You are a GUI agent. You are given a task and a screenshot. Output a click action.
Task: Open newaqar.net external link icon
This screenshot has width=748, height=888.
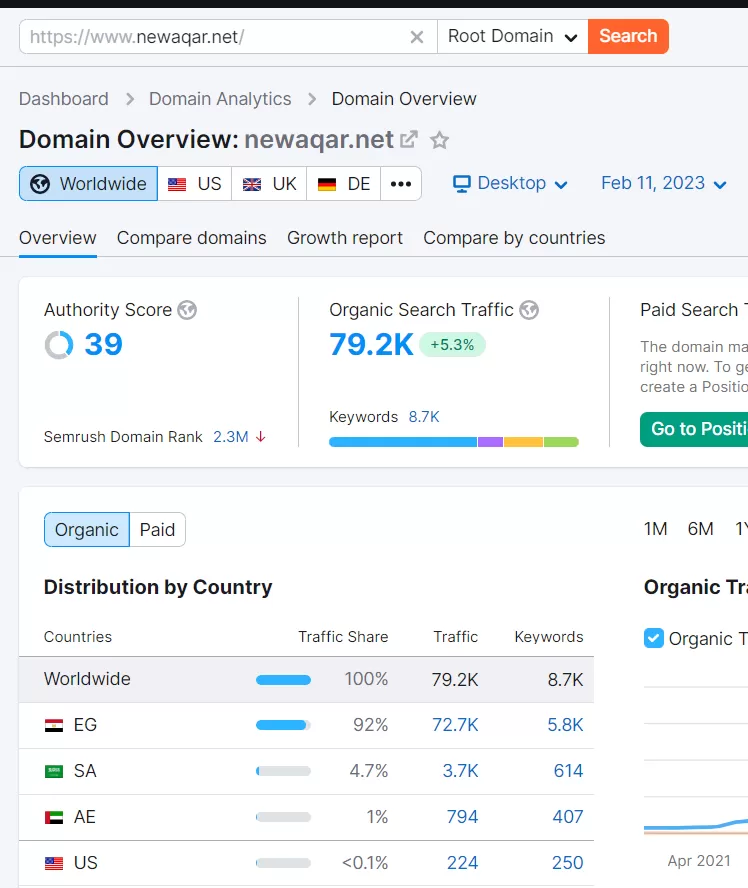[409, 139]
